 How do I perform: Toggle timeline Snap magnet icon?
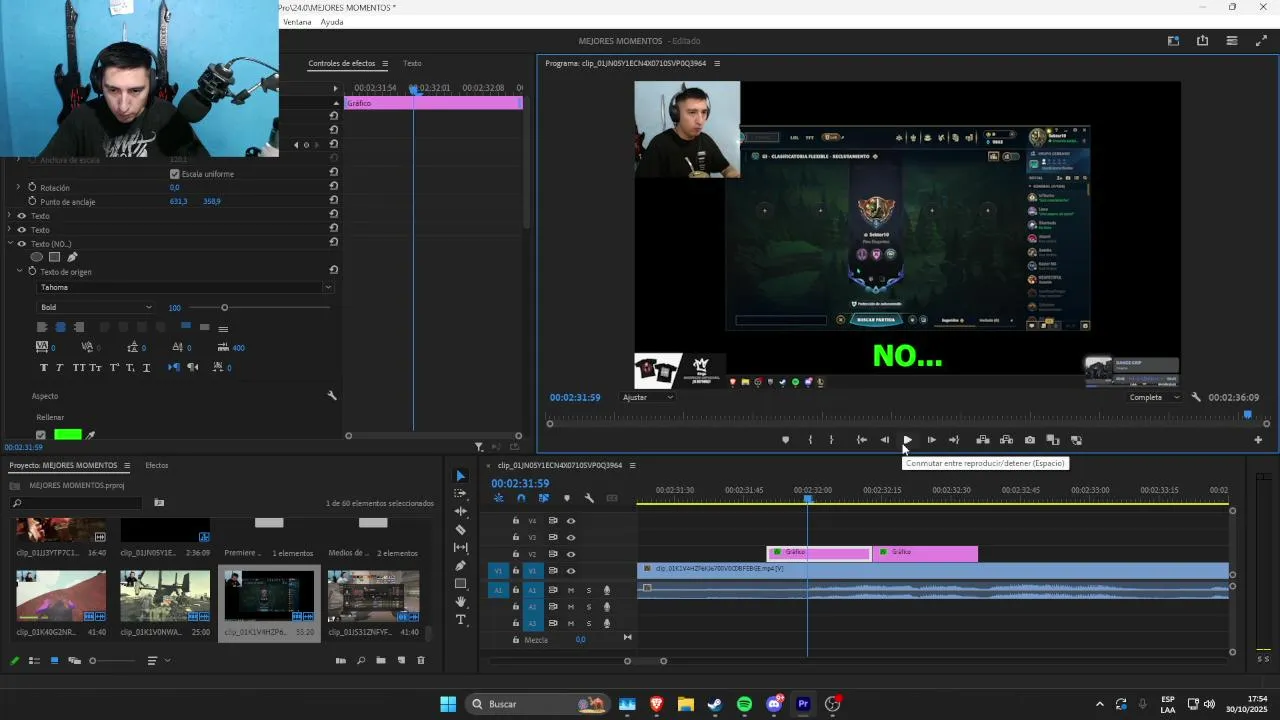tap(521, 498)
